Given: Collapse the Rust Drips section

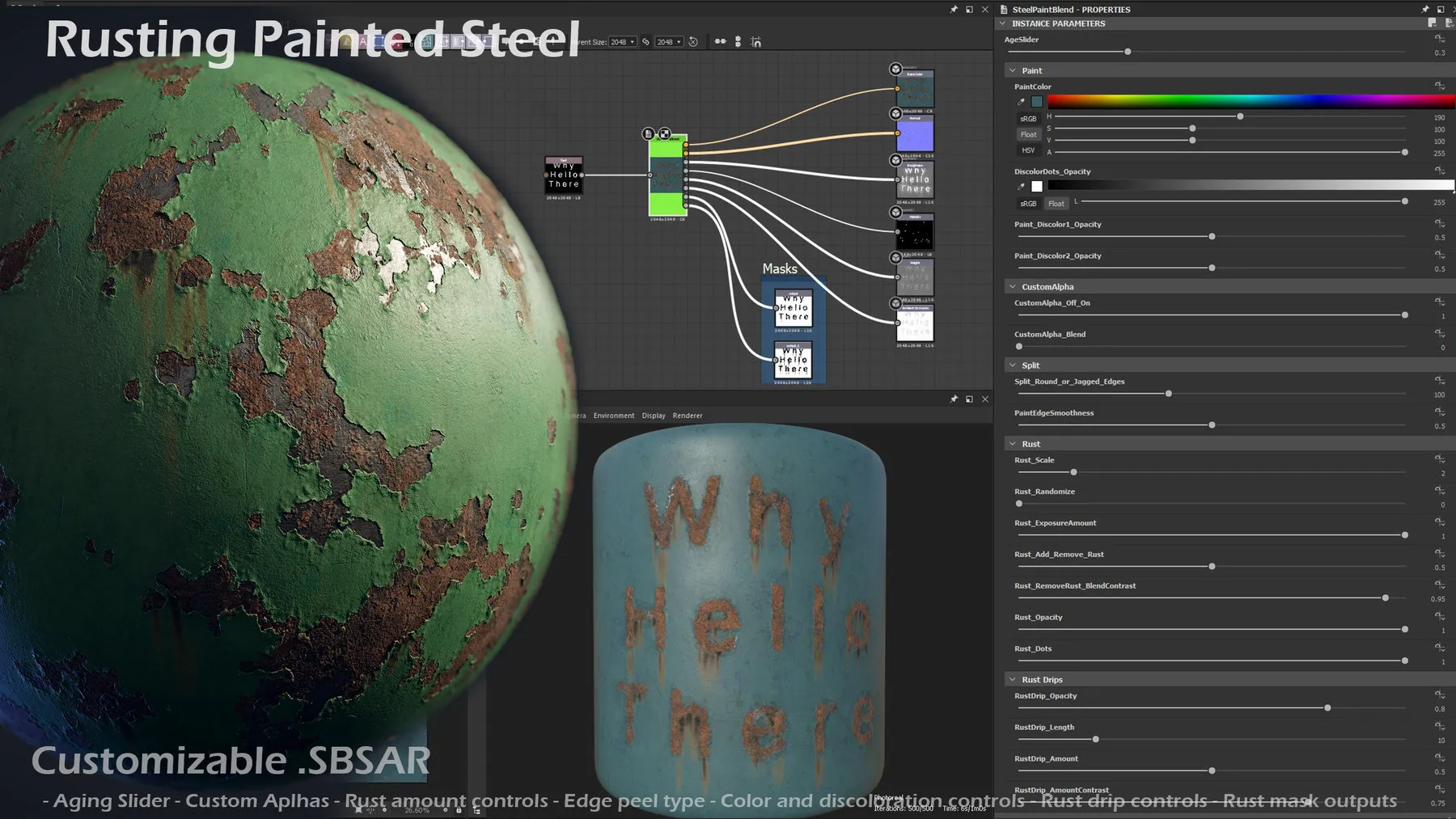Looking at the screenshot, I should 1013,680.
